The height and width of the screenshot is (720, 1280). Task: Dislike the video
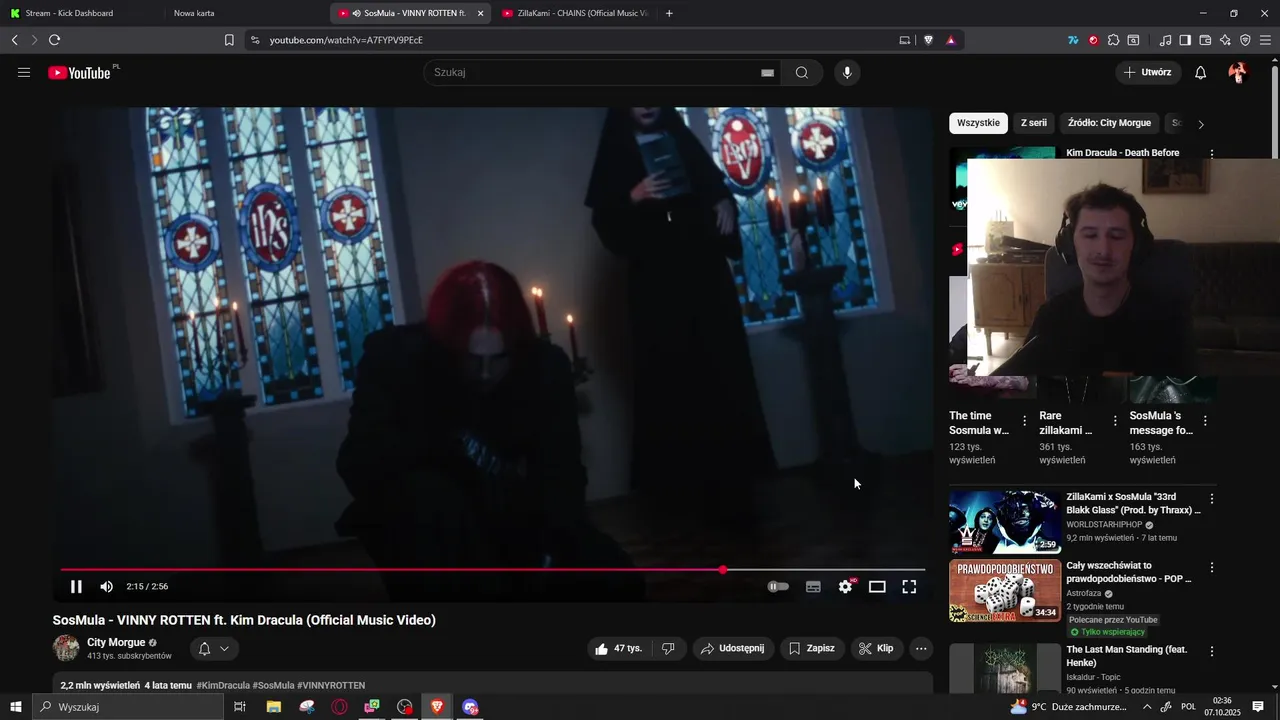point(668,649)
